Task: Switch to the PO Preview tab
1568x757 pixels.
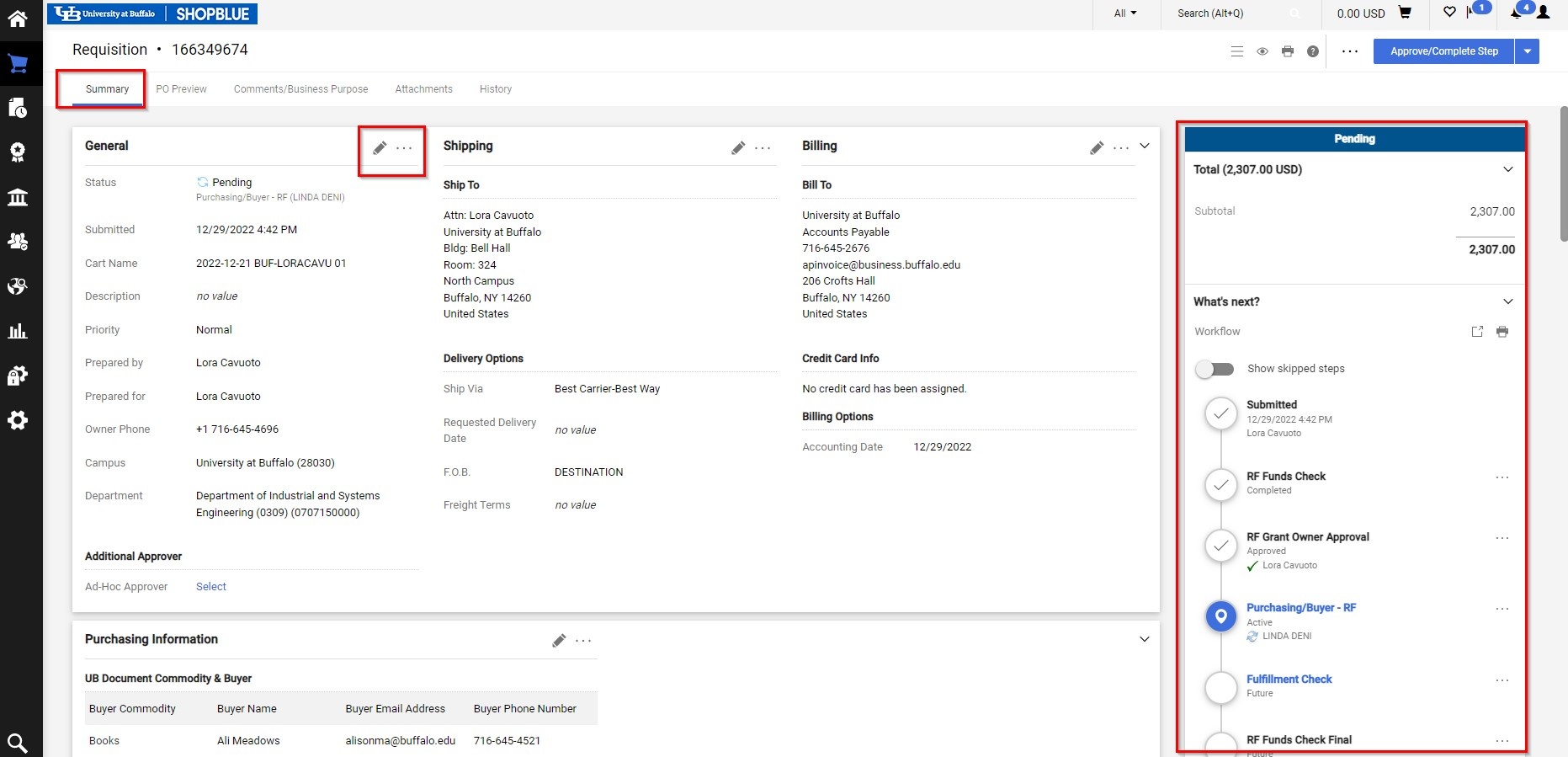Action: (x=181, y=89)
